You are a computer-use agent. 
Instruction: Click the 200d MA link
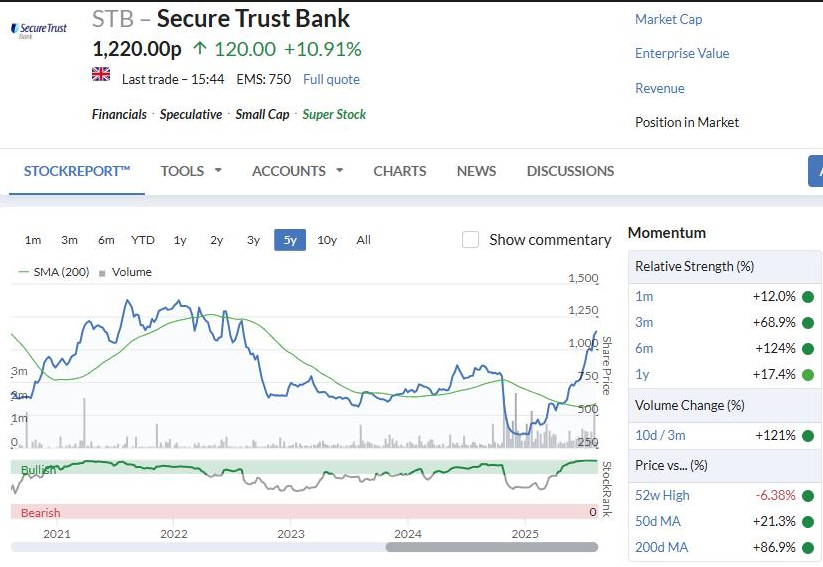tap(661, 547)
